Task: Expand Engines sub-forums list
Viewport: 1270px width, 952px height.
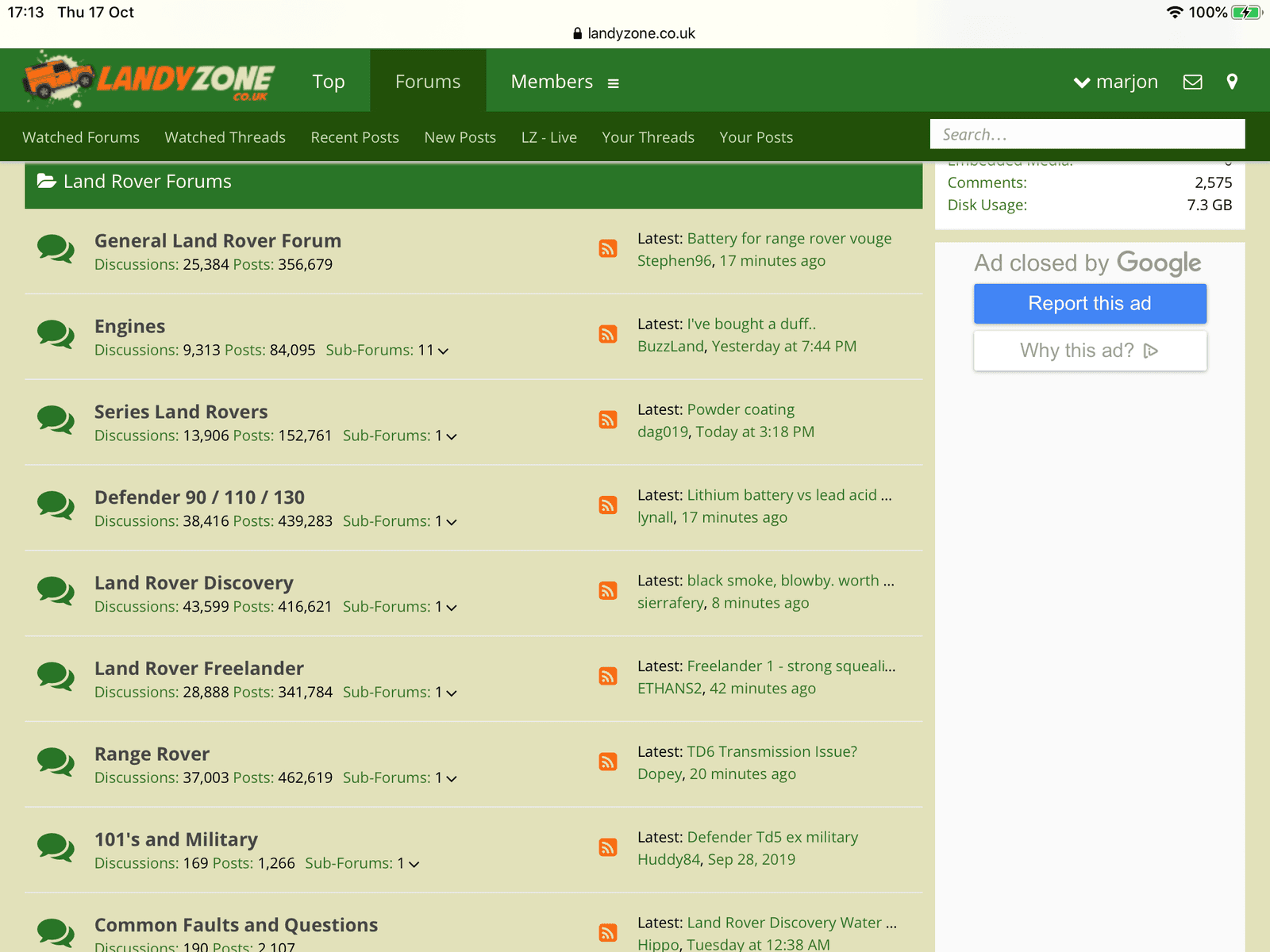Action: pyautogui.click(x=443, y=351)
